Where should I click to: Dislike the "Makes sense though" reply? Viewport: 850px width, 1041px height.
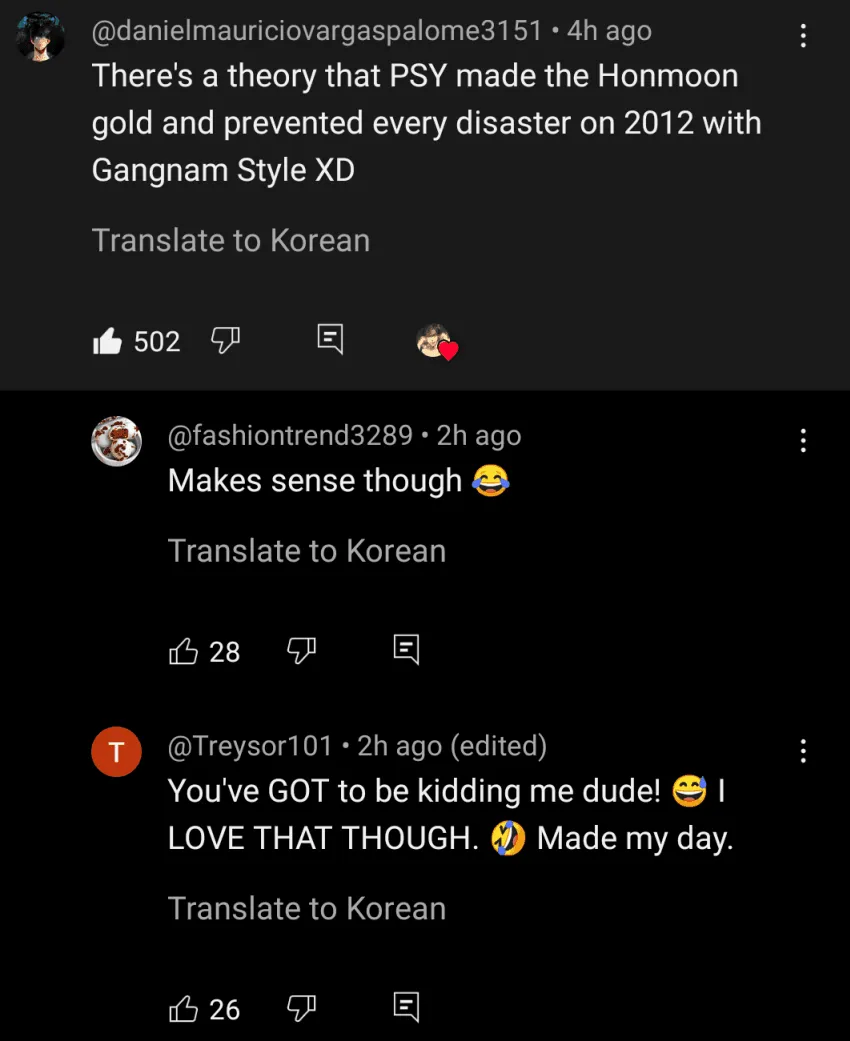301,651
